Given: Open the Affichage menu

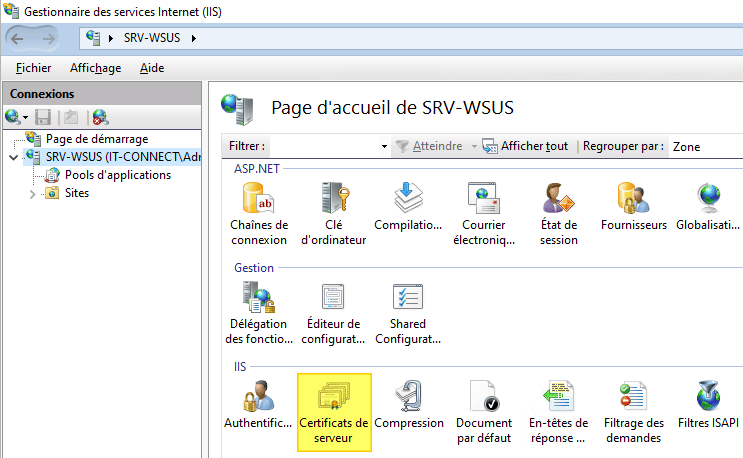Looking at the screenshot, I should 95,68.
